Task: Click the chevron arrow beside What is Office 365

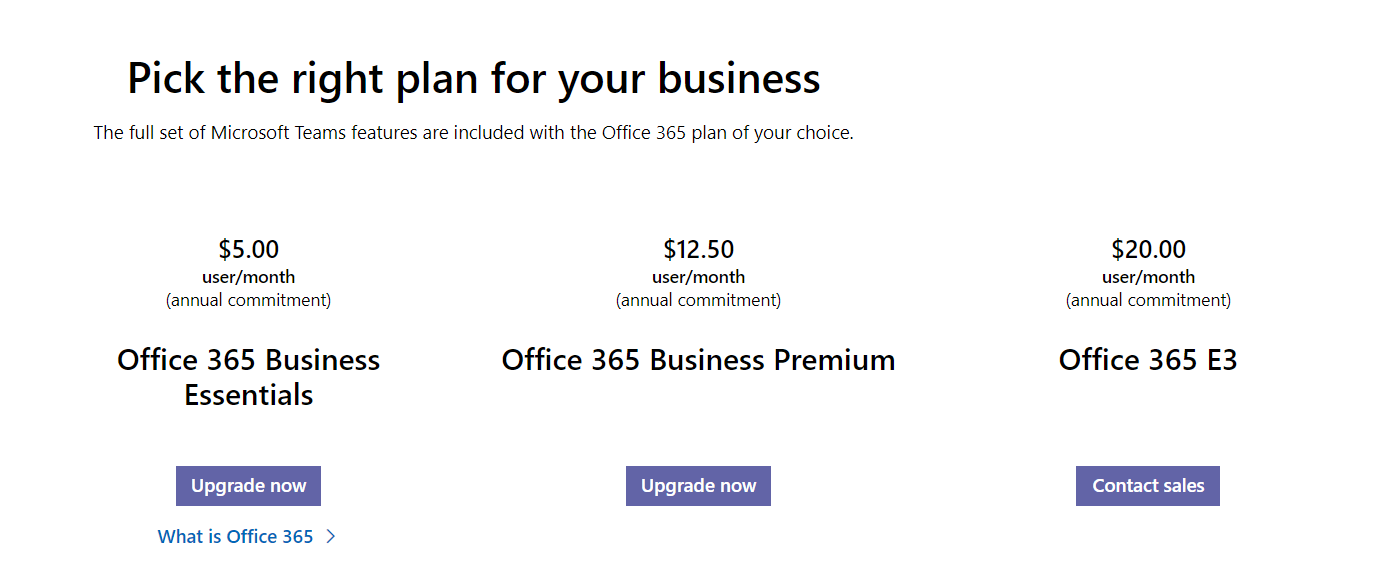Action: pos(331,537)
